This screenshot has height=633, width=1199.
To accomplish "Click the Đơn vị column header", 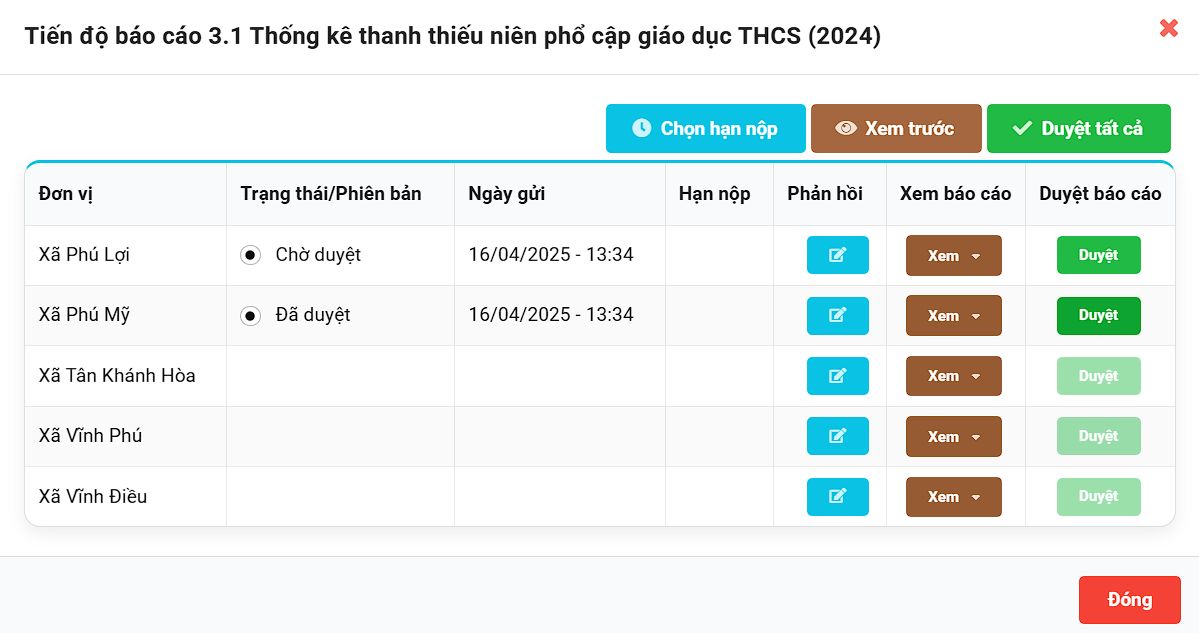I will pos(66,194).
